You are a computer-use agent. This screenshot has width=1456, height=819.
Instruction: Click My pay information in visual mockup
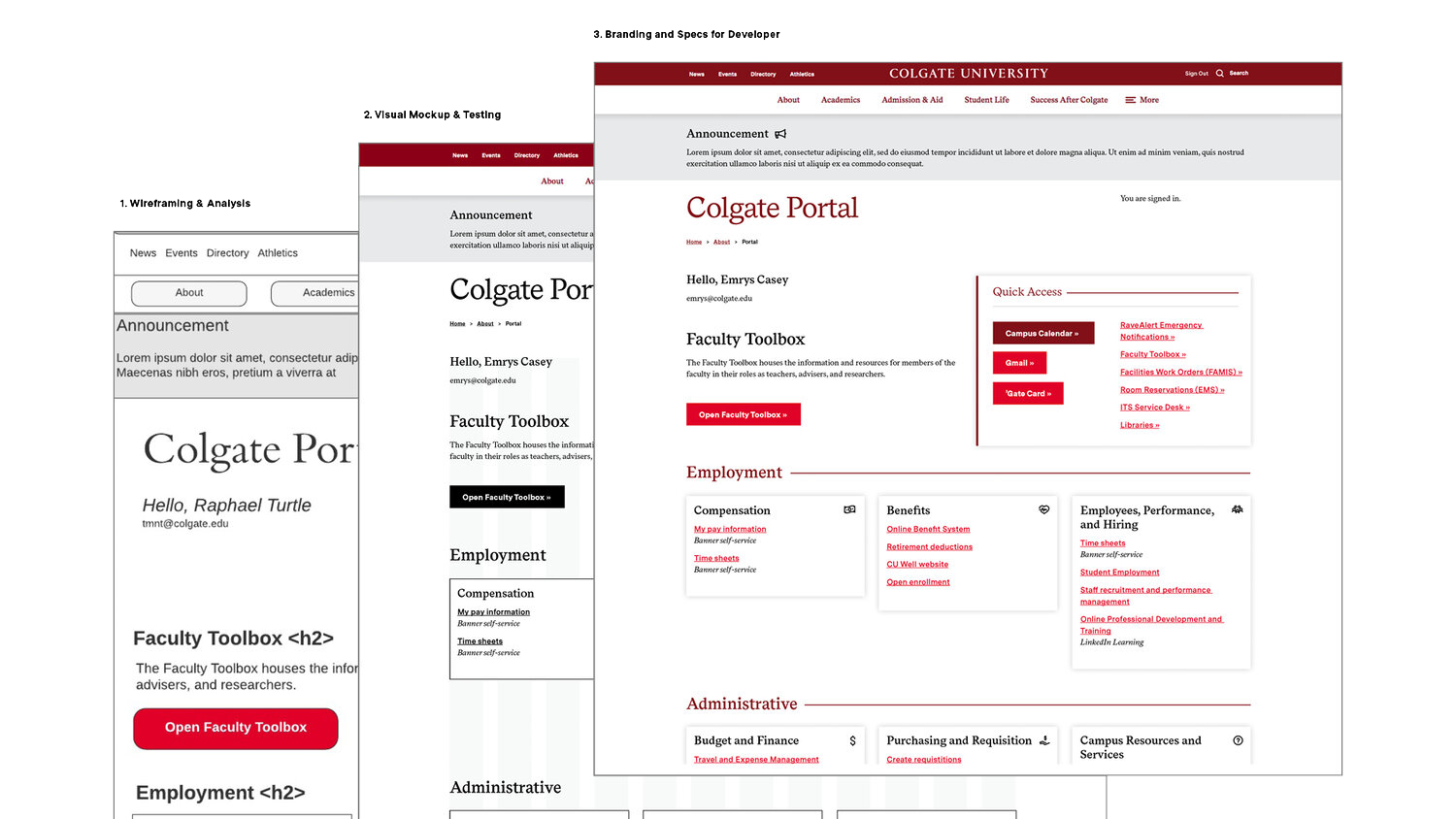pyautogui.click(x=494, y=612)
